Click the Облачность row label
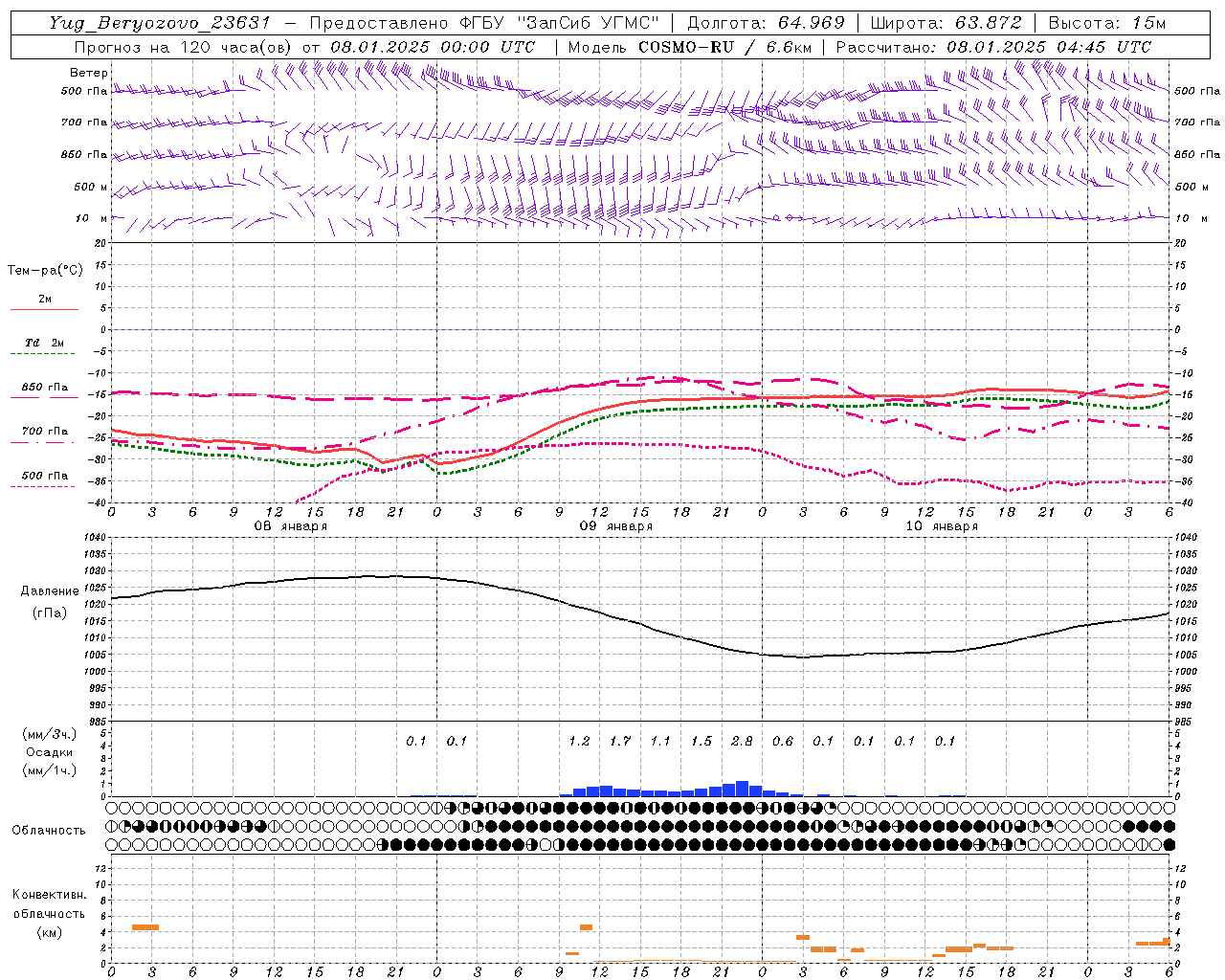Viewport: 1225px width, 980px height. 49,830
